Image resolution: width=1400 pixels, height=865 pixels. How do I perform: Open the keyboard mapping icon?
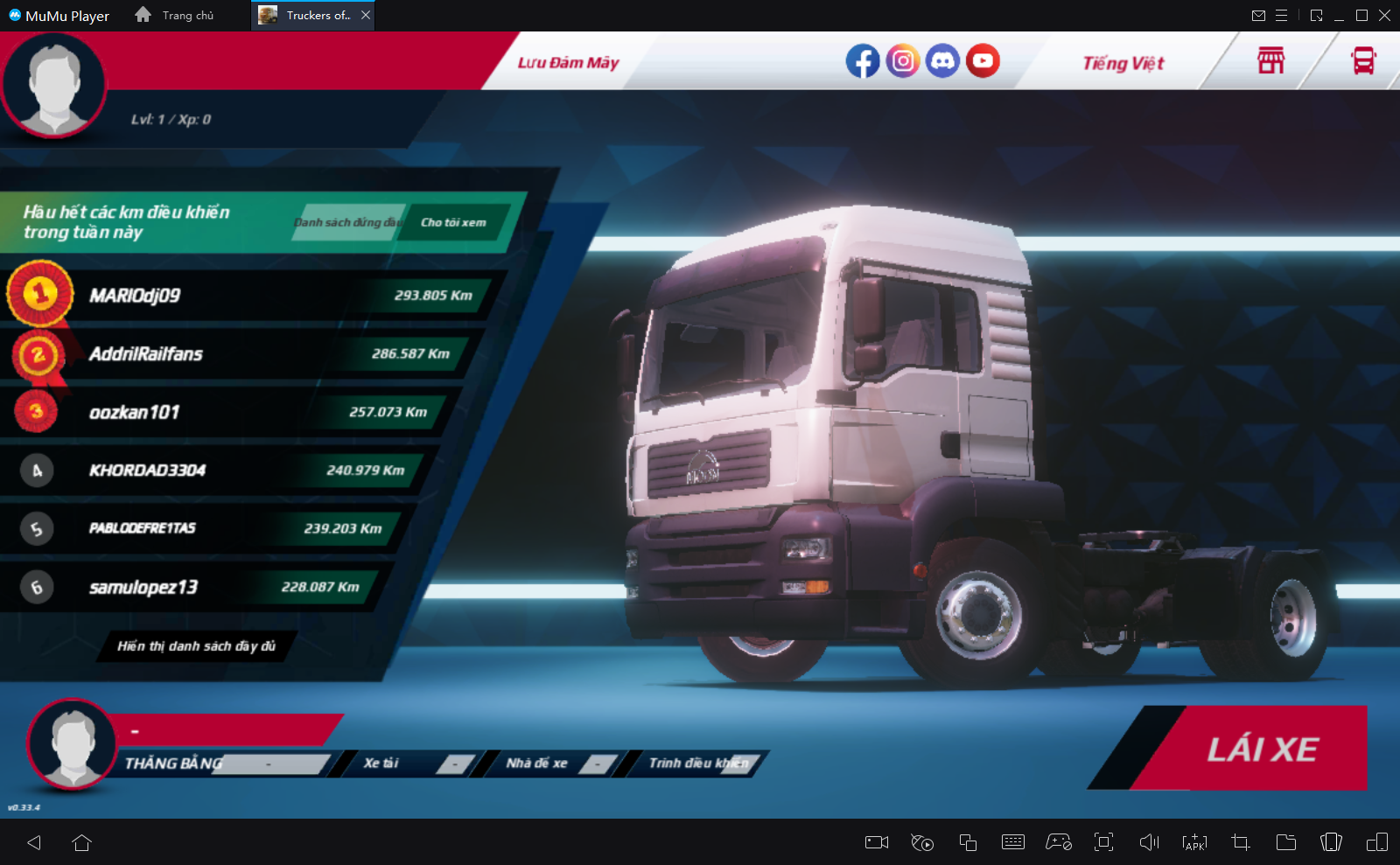click(1012, 842)
